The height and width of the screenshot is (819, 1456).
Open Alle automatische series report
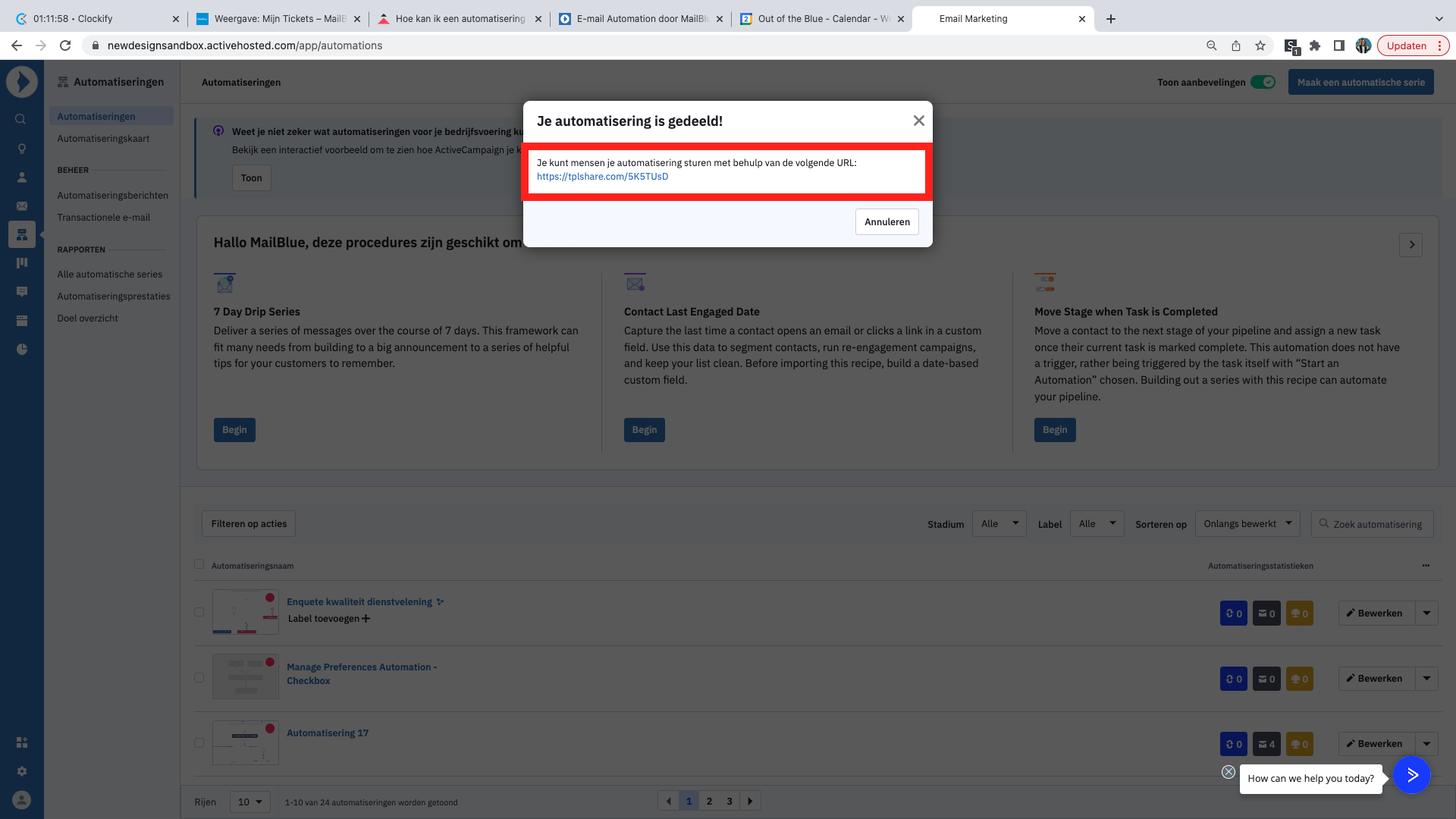point(109,275)
